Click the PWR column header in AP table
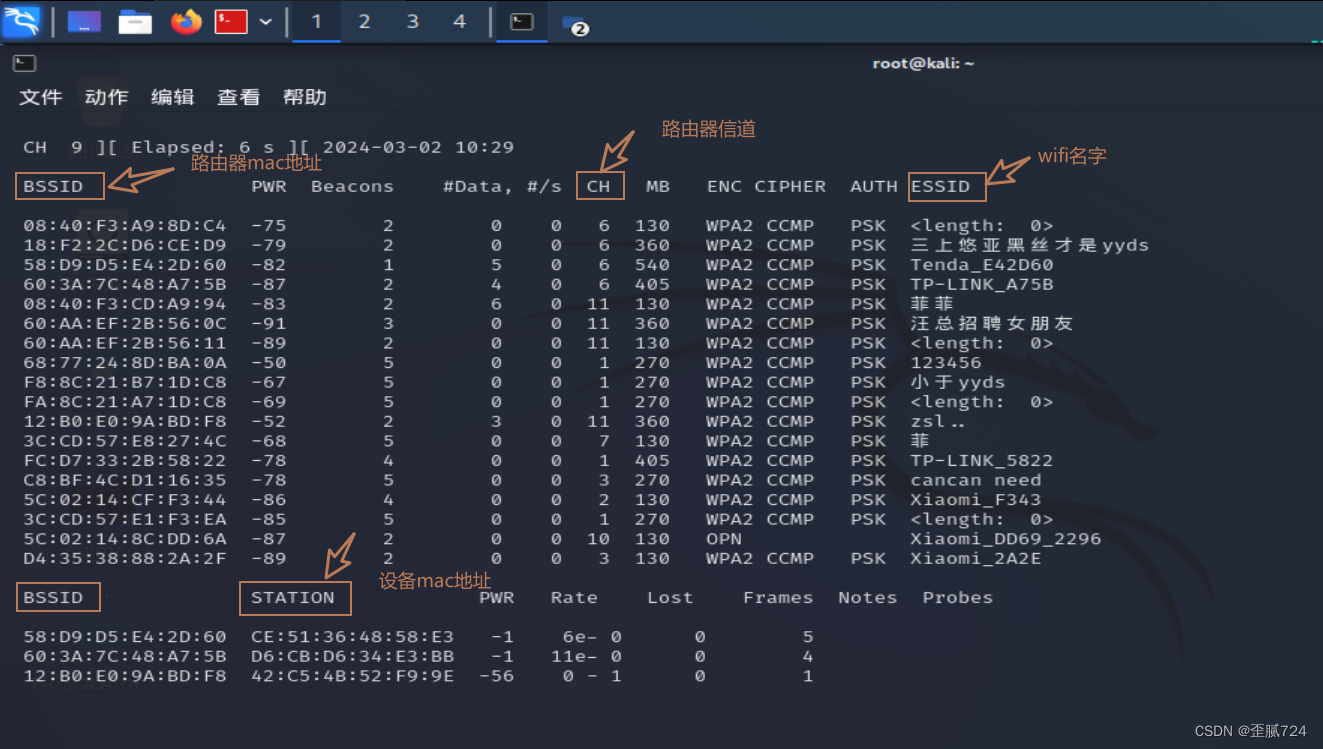 [x=269, y=186]
